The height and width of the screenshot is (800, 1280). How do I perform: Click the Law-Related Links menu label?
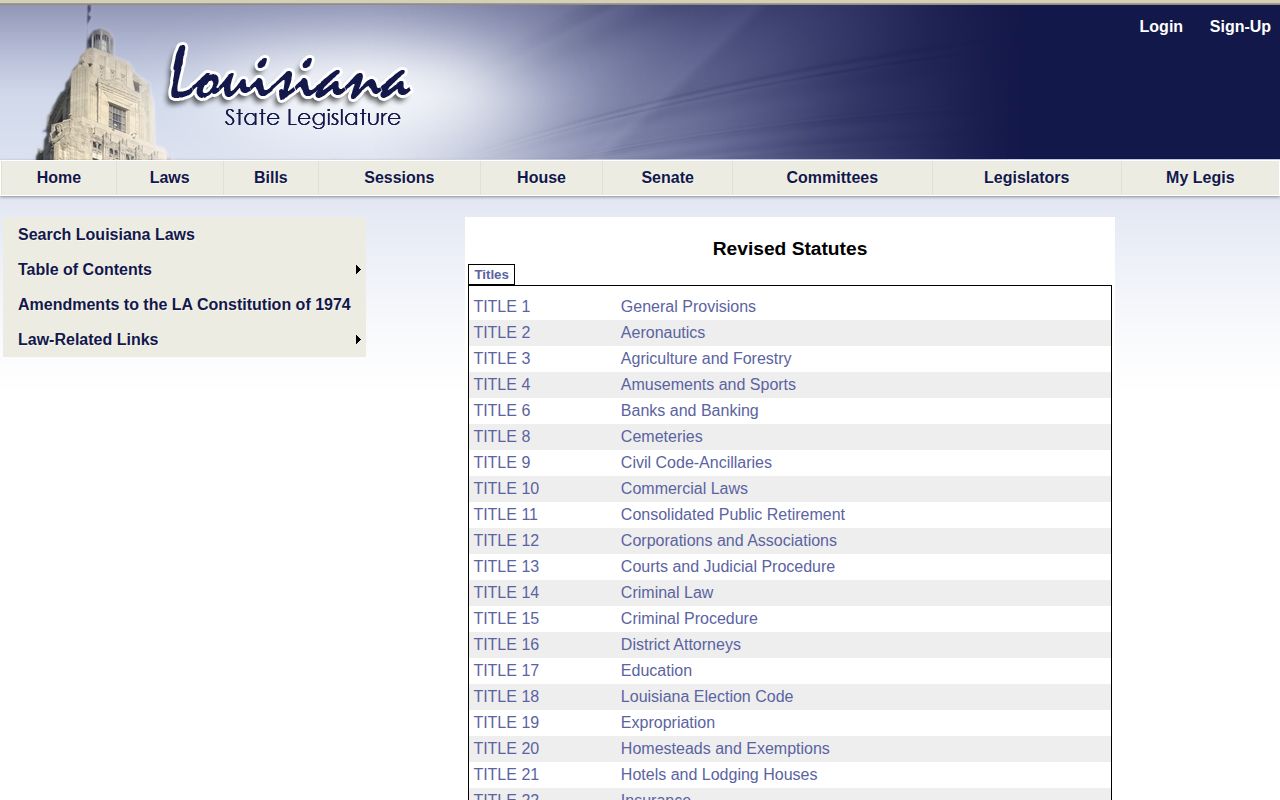(x=88, y=340)
